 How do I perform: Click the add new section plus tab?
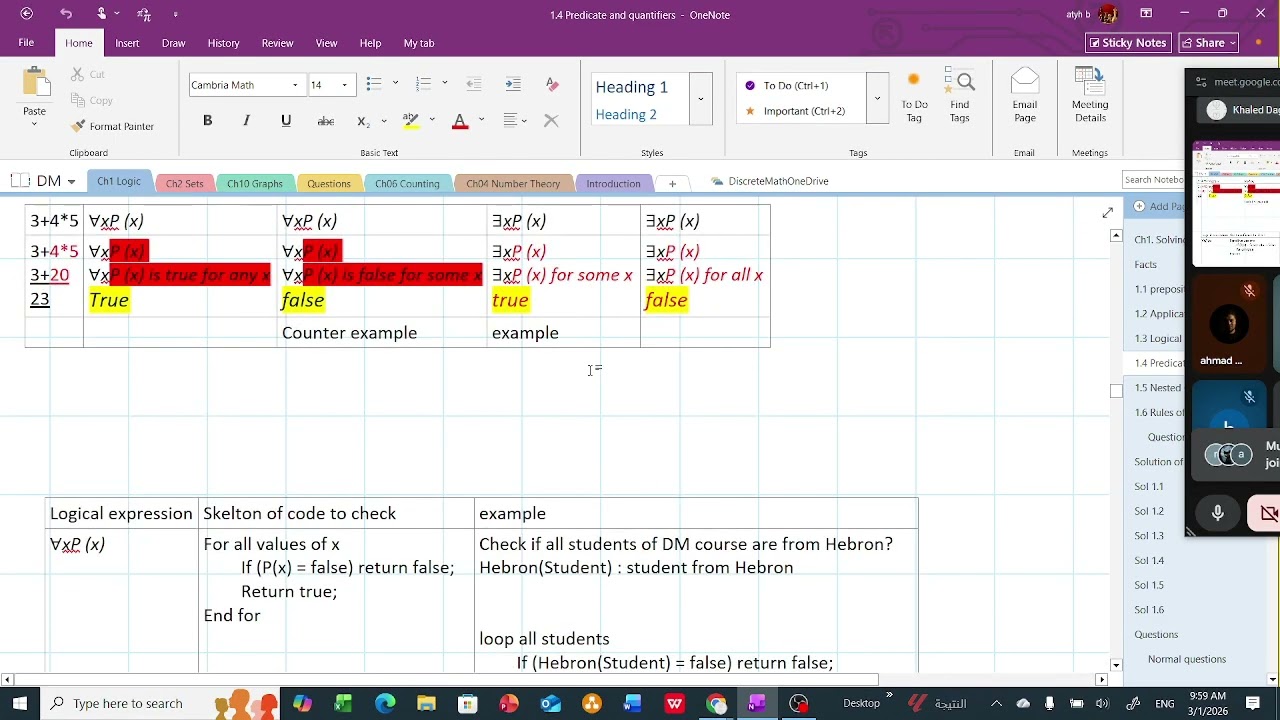click(x=672, y=184)
